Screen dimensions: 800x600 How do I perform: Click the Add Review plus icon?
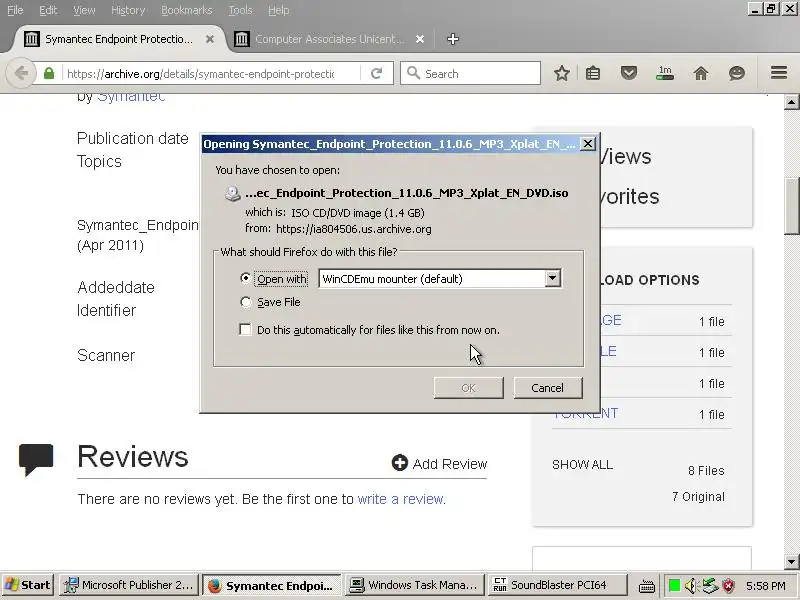point(399,463)
